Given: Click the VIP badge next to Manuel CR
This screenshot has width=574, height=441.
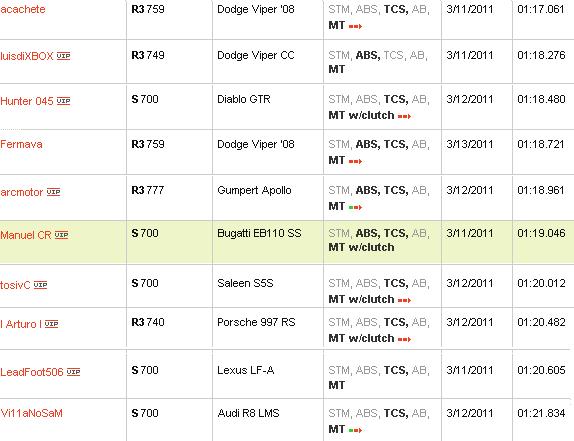Looking at the screenshot, I should [x=62, y=235].
